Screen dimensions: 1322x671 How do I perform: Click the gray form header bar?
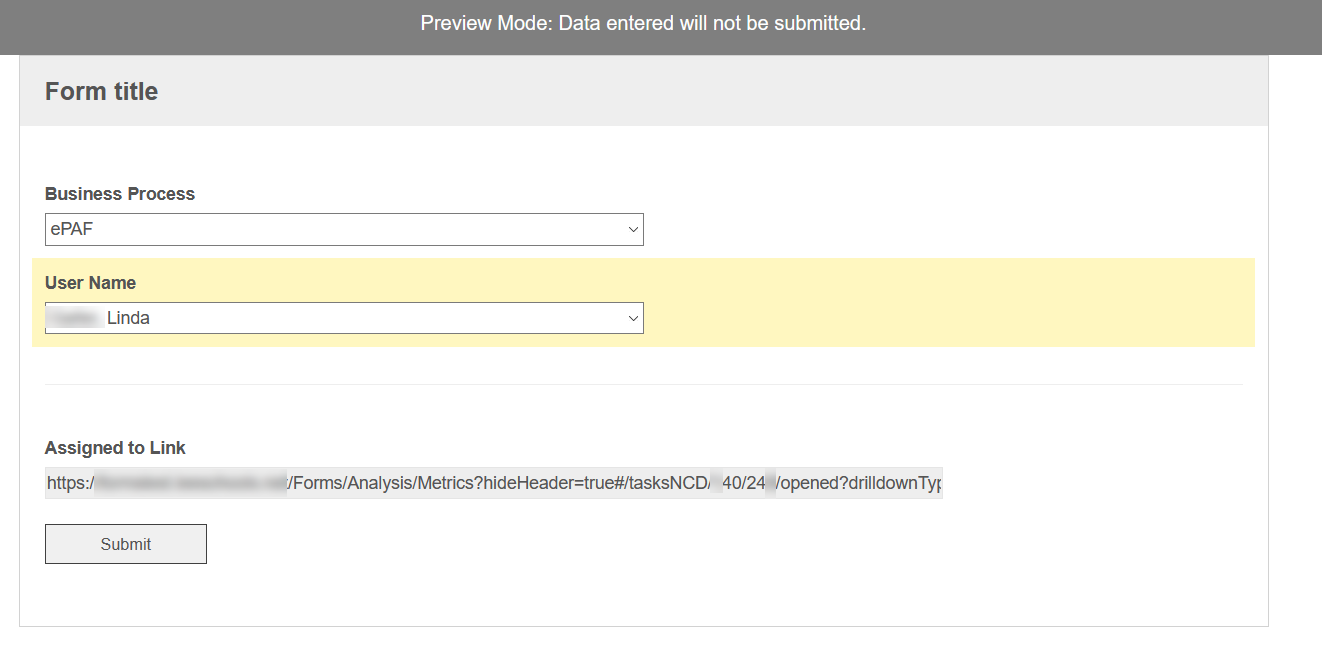(700, 91)
